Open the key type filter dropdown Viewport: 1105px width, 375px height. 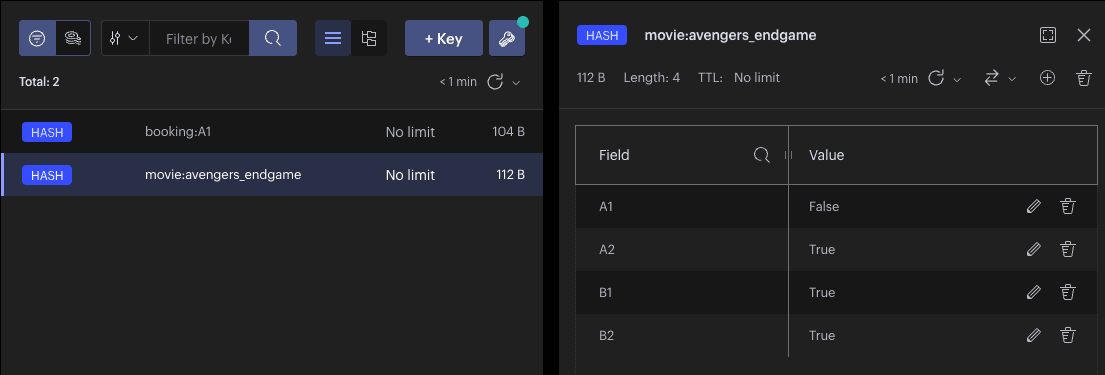[x=125, y=38]
